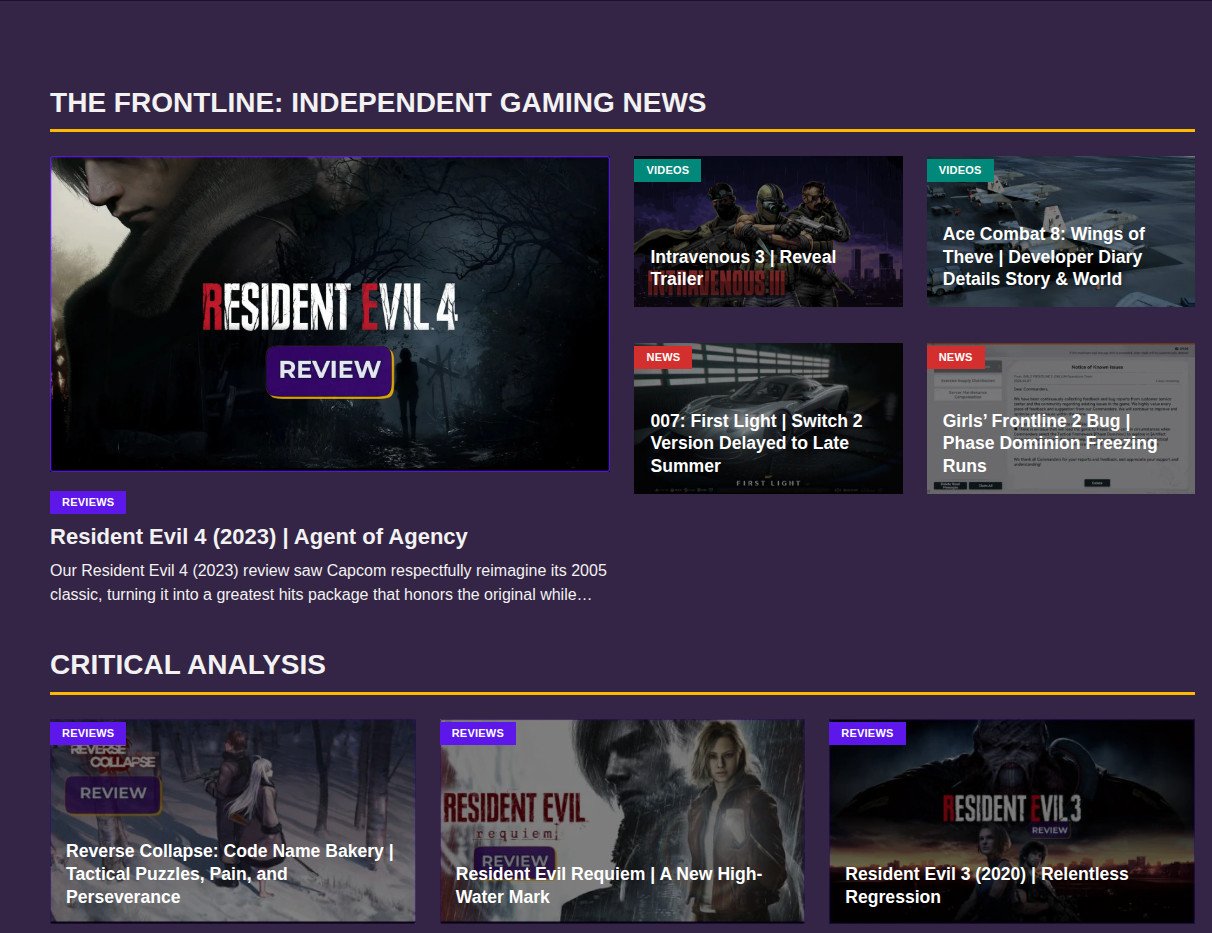Click the REVIEW button on the featured image
This screenshot has width=1212, height=933.
click(x=328, y=371)
